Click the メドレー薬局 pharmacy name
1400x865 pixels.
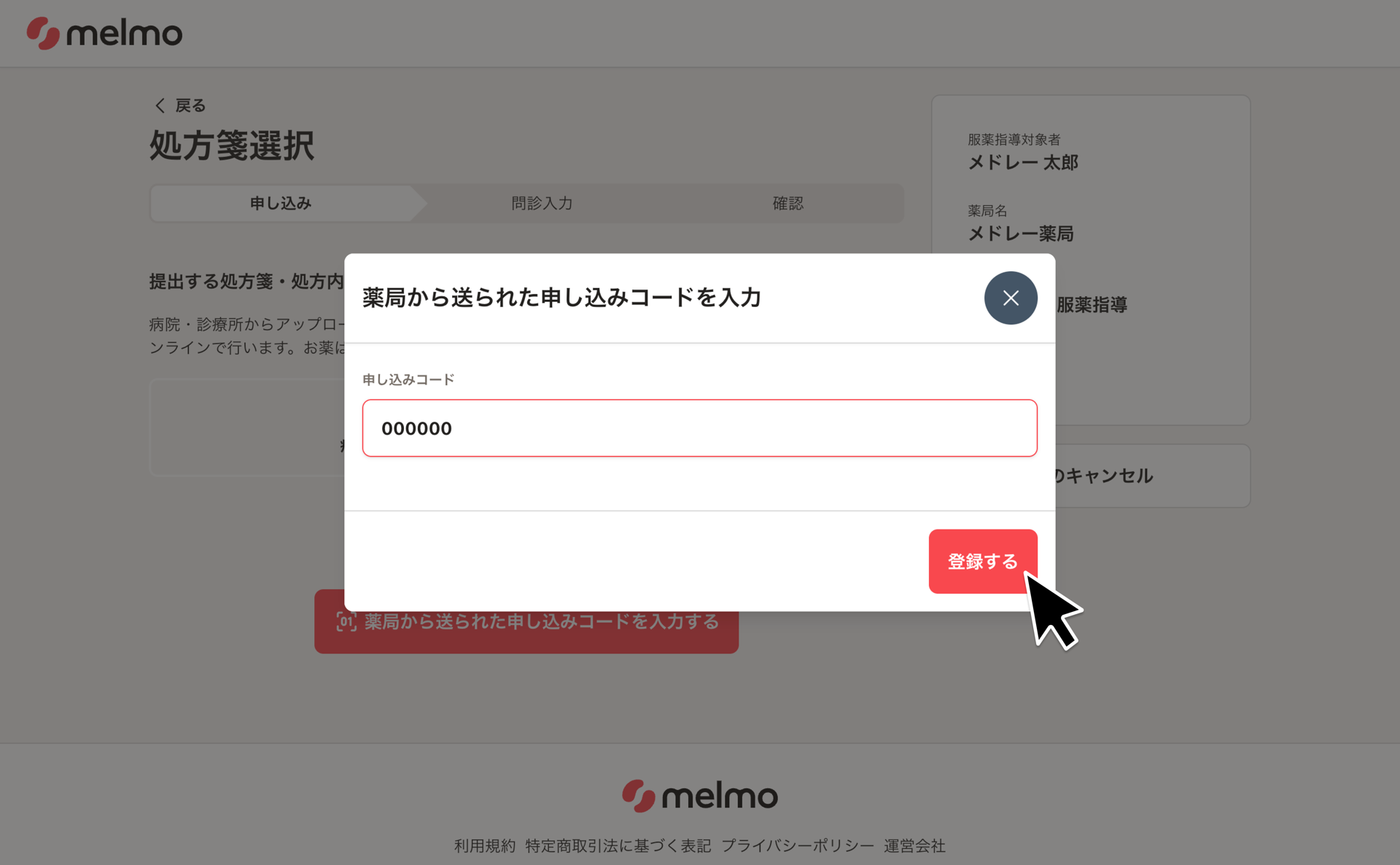[1021, 233]
